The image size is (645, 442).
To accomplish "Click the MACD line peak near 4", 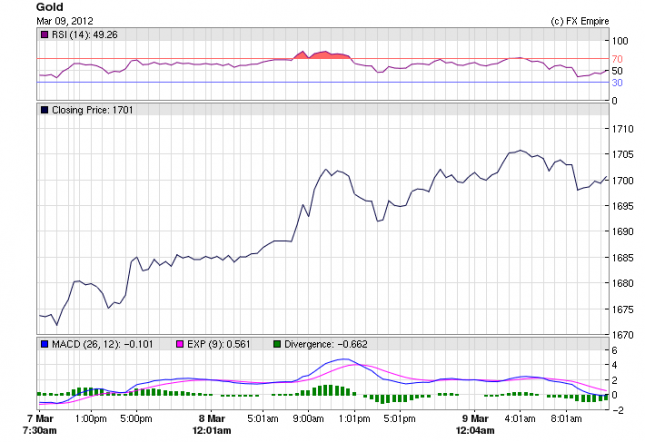I will (x=345, y=359).
